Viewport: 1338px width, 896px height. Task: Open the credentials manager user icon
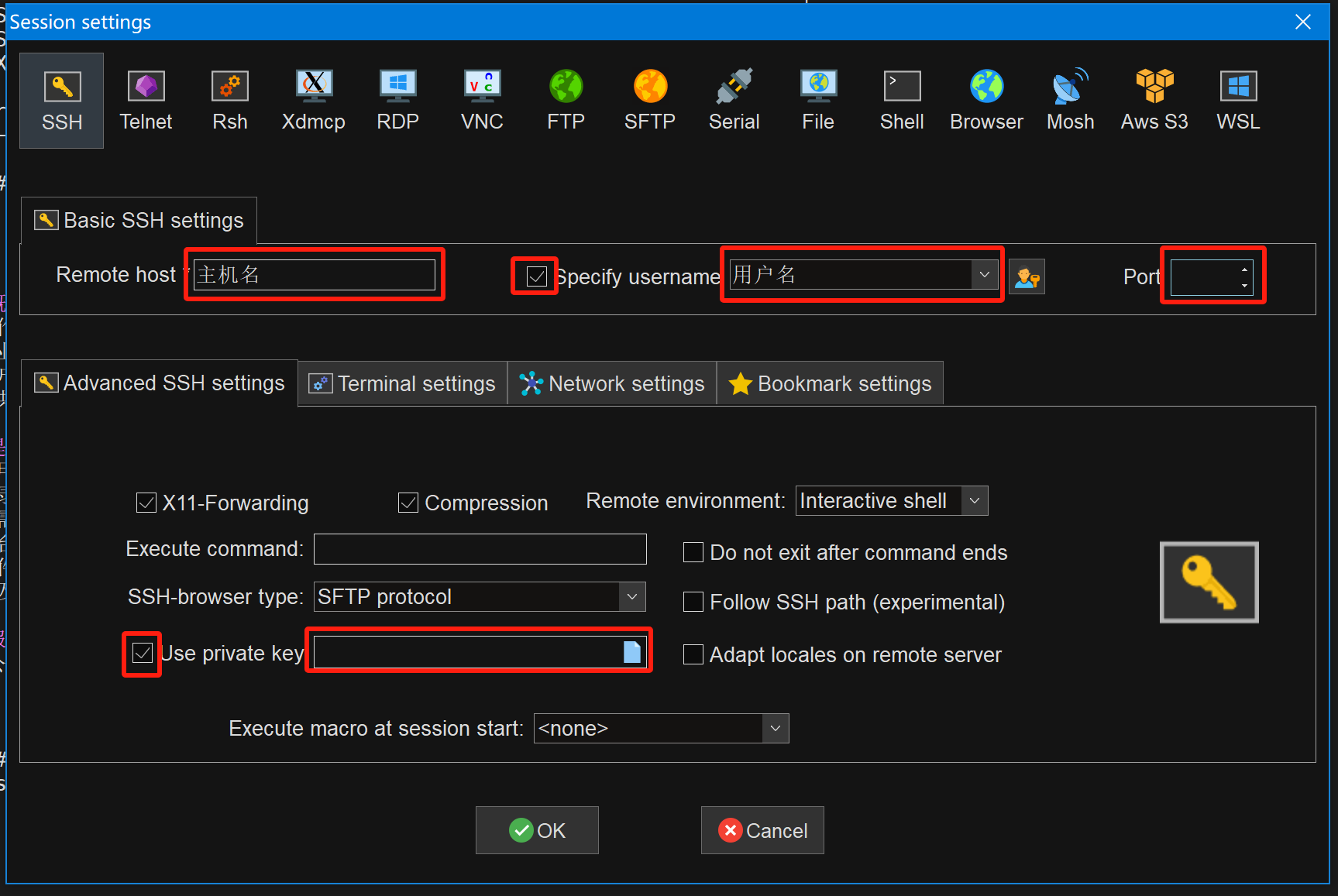click(1027, 276)
